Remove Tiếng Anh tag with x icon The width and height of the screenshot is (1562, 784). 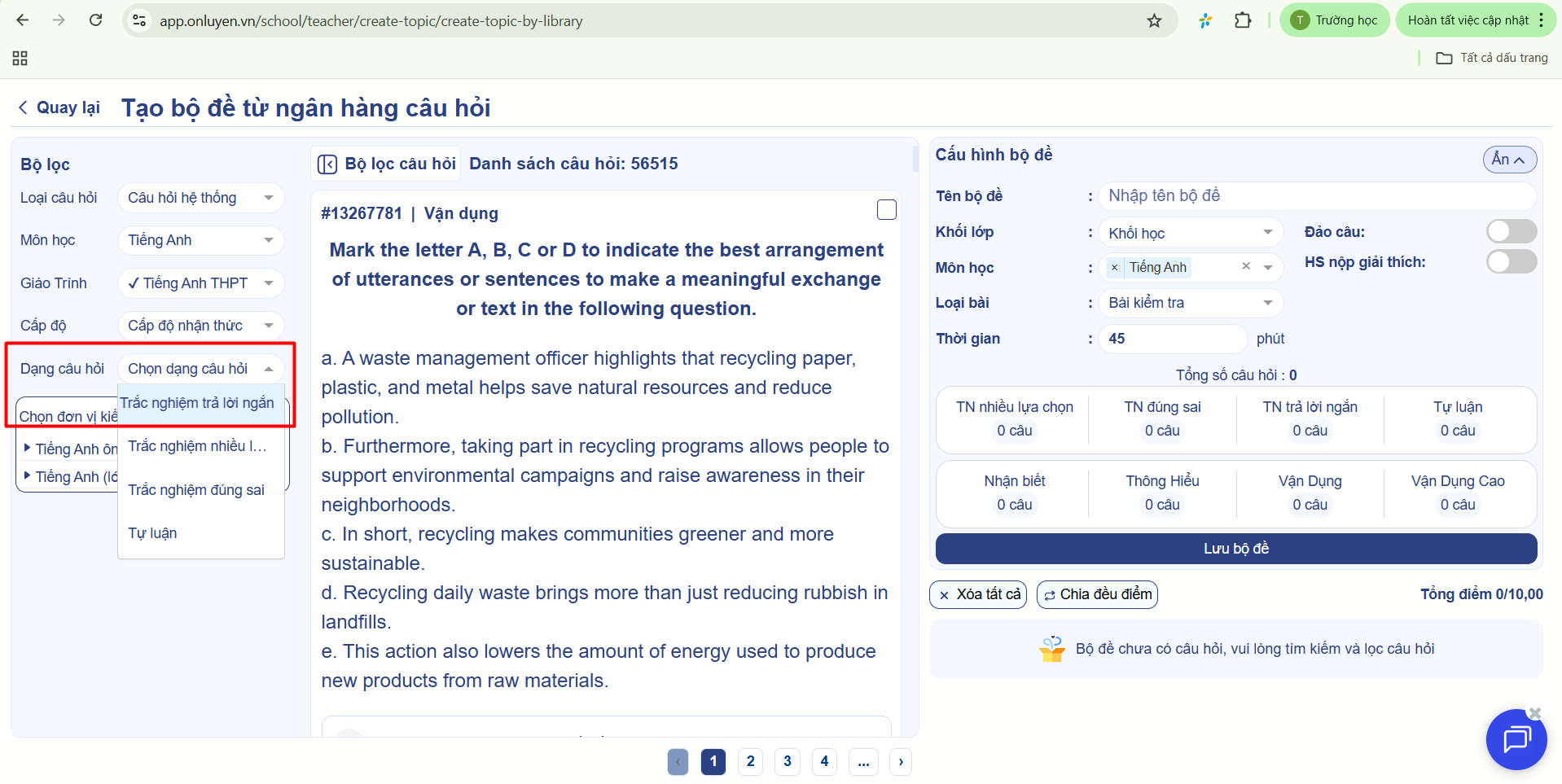coord(1114,268)
